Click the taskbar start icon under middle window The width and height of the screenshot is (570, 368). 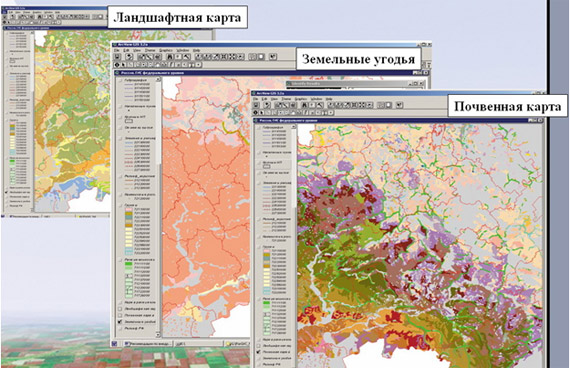[115, 343]
